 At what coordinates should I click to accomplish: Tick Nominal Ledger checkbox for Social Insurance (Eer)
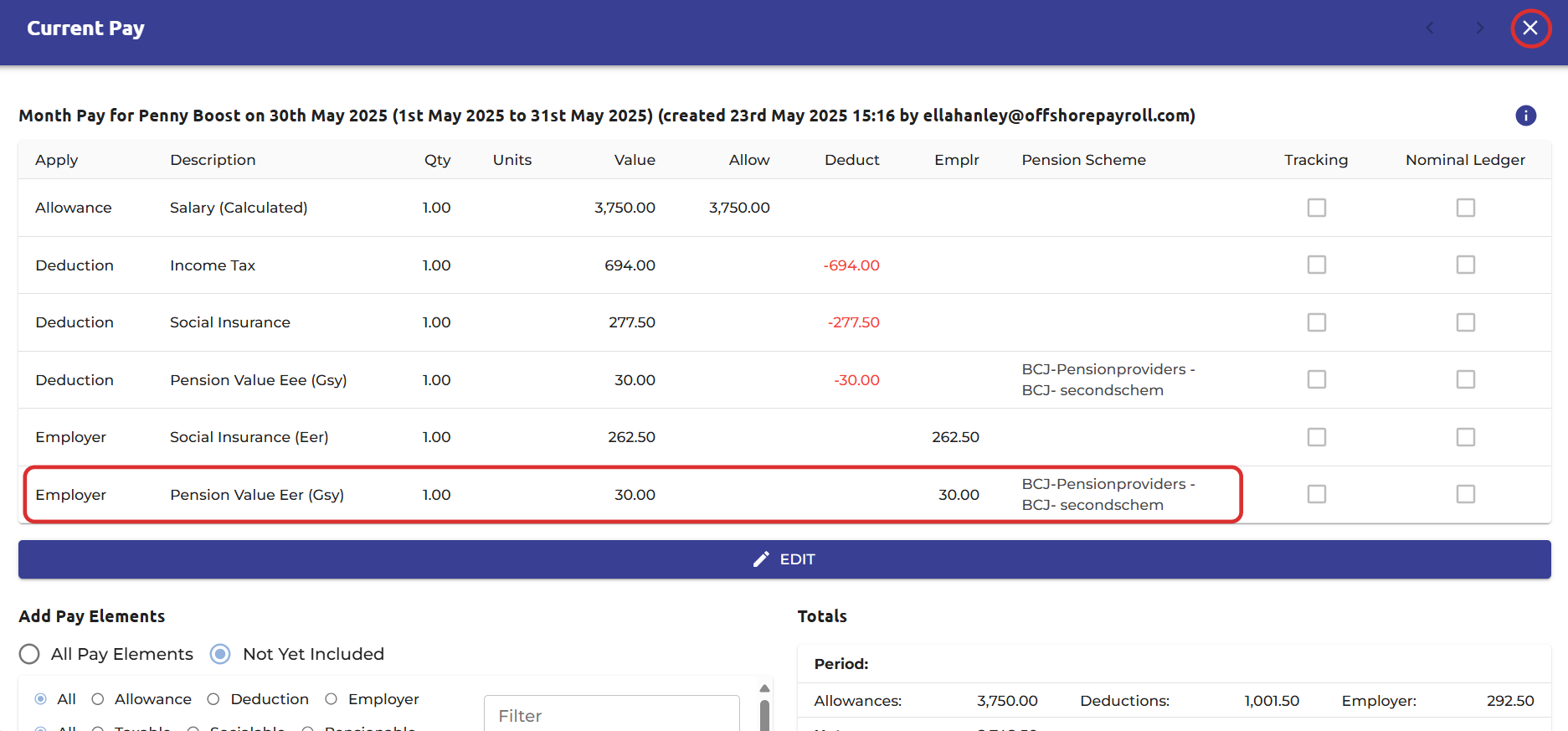(x=1466, y=437)
